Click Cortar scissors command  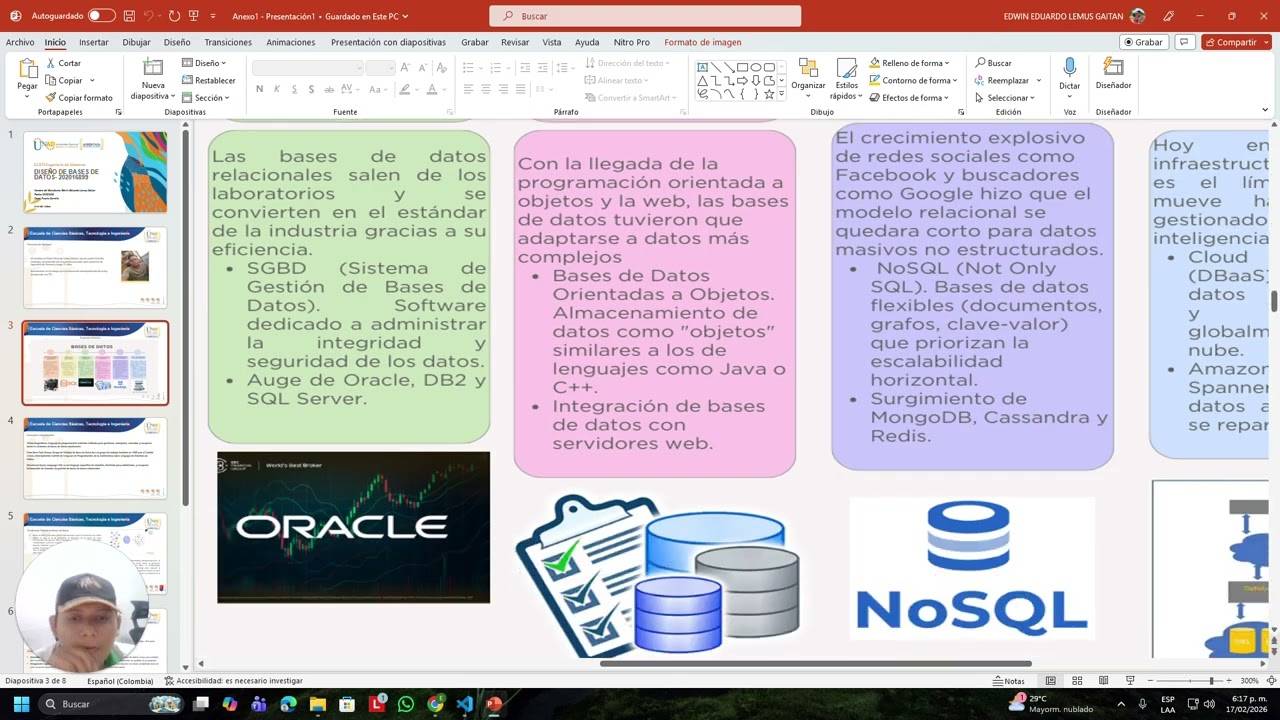[63, 63]
